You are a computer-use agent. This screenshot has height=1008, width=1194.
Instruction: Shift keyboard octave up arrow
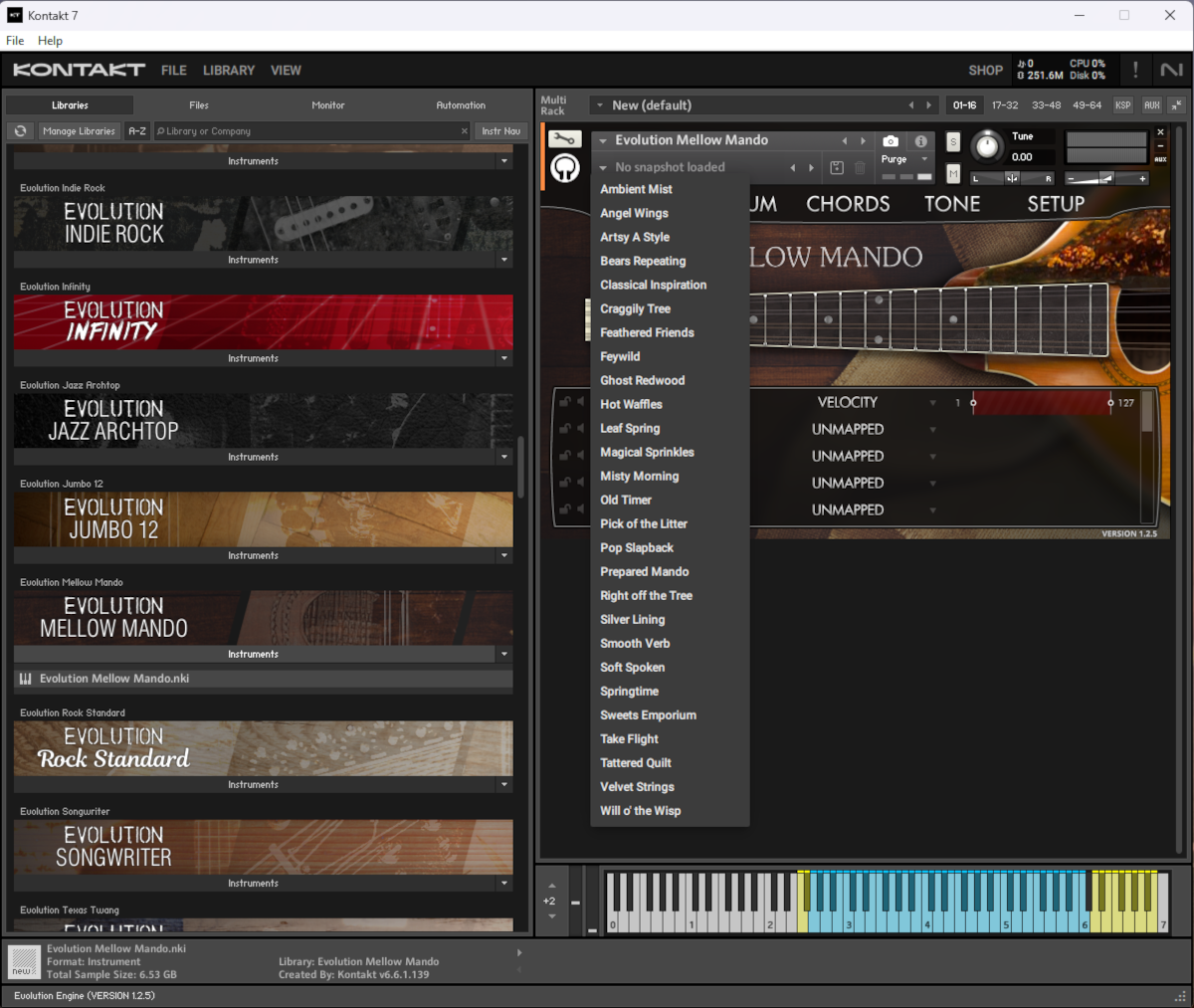[552, 886]
